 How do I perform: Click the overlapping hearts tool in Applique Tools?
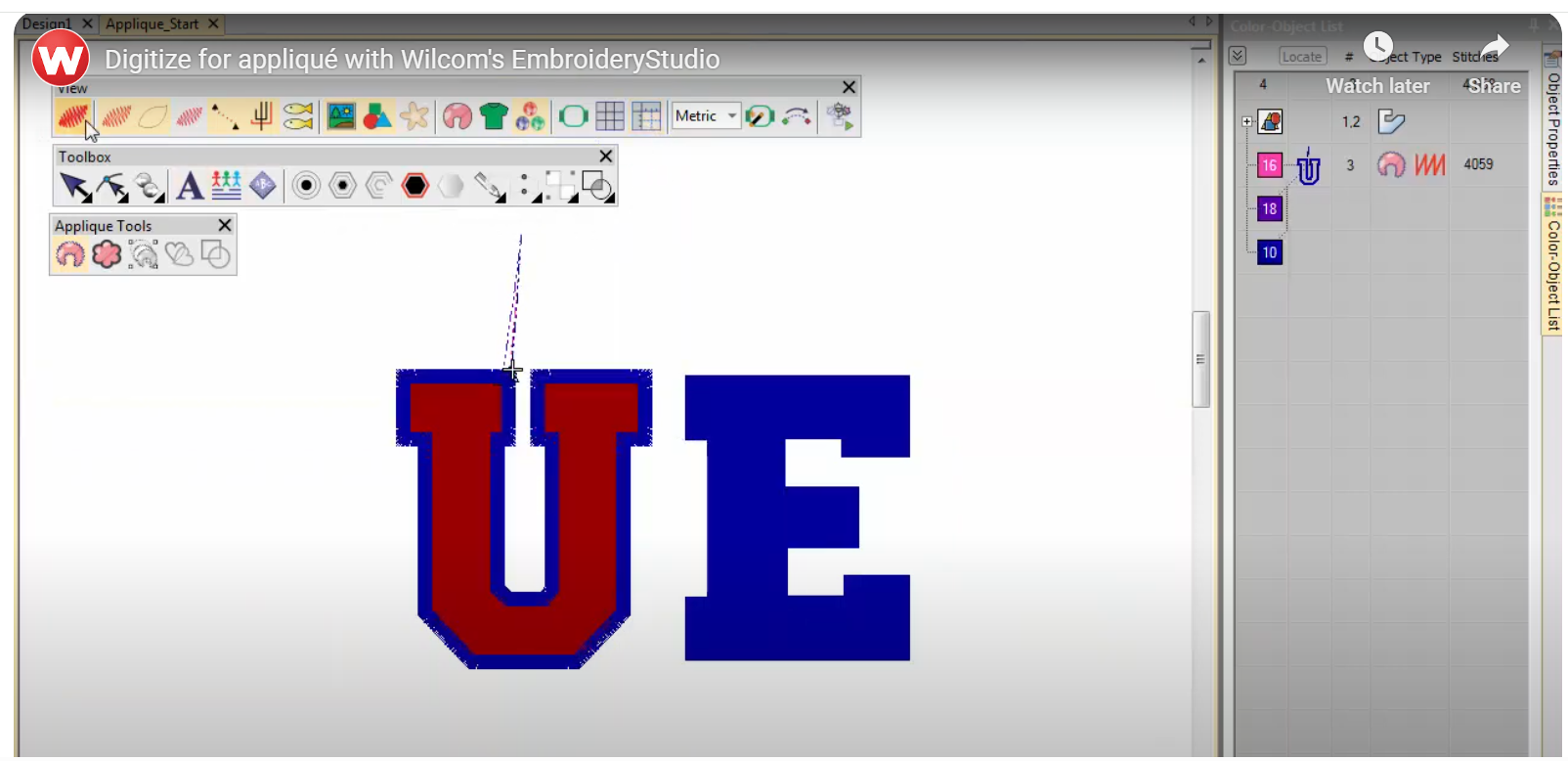(179, 254)
